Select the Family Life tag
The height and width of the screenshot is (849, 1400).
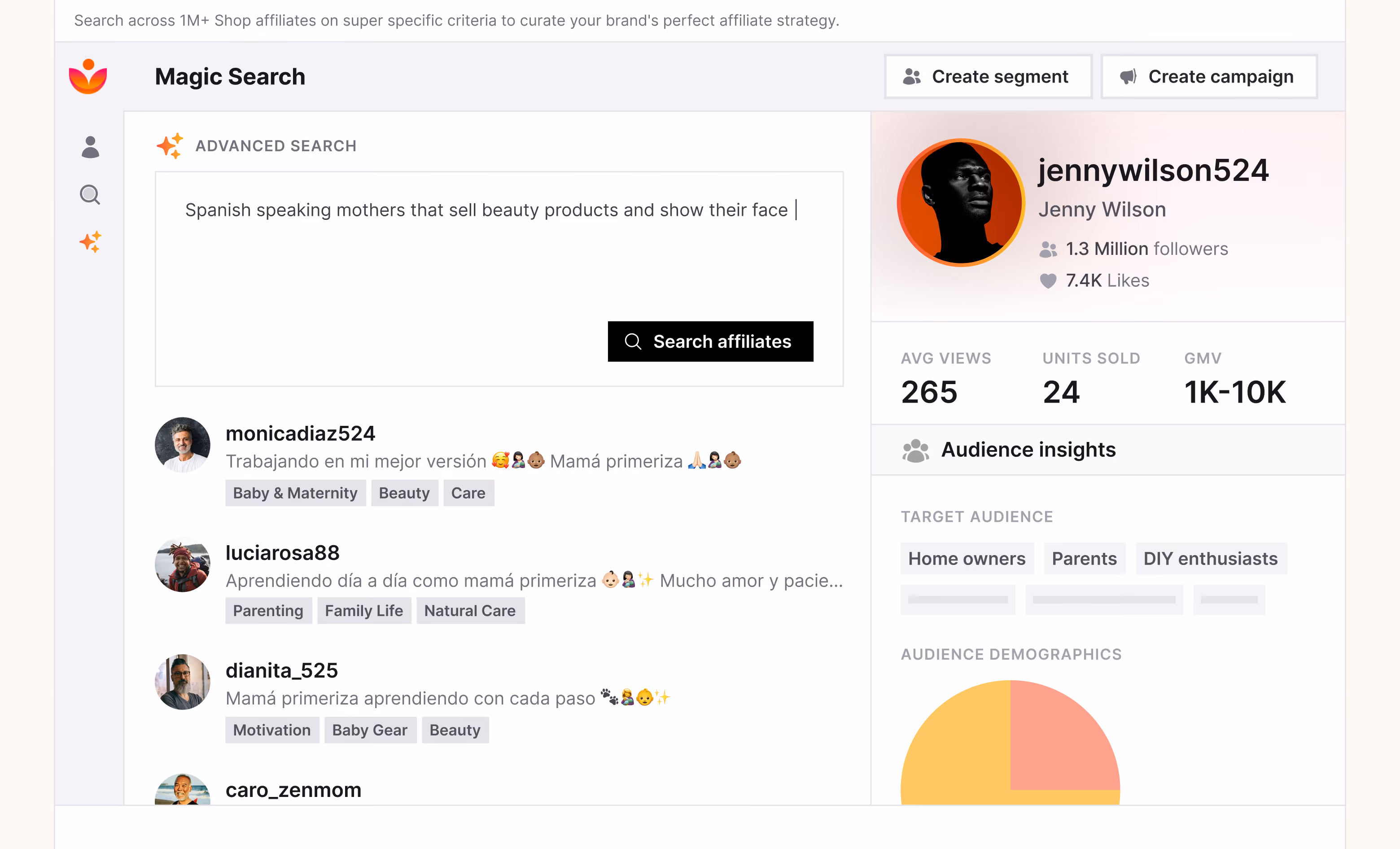[x=364, y=611]
